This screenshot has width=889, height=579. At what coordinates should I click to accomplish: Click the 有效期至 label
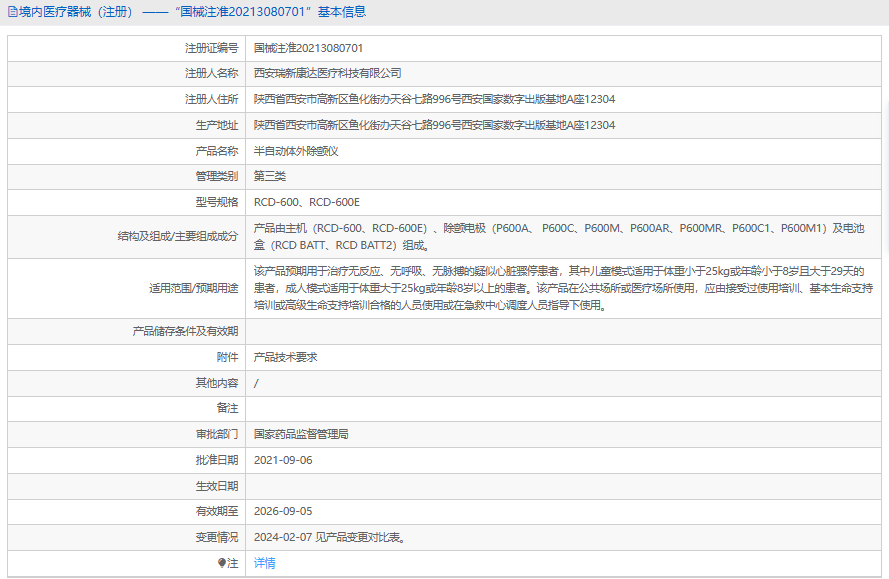click(217, 512)
